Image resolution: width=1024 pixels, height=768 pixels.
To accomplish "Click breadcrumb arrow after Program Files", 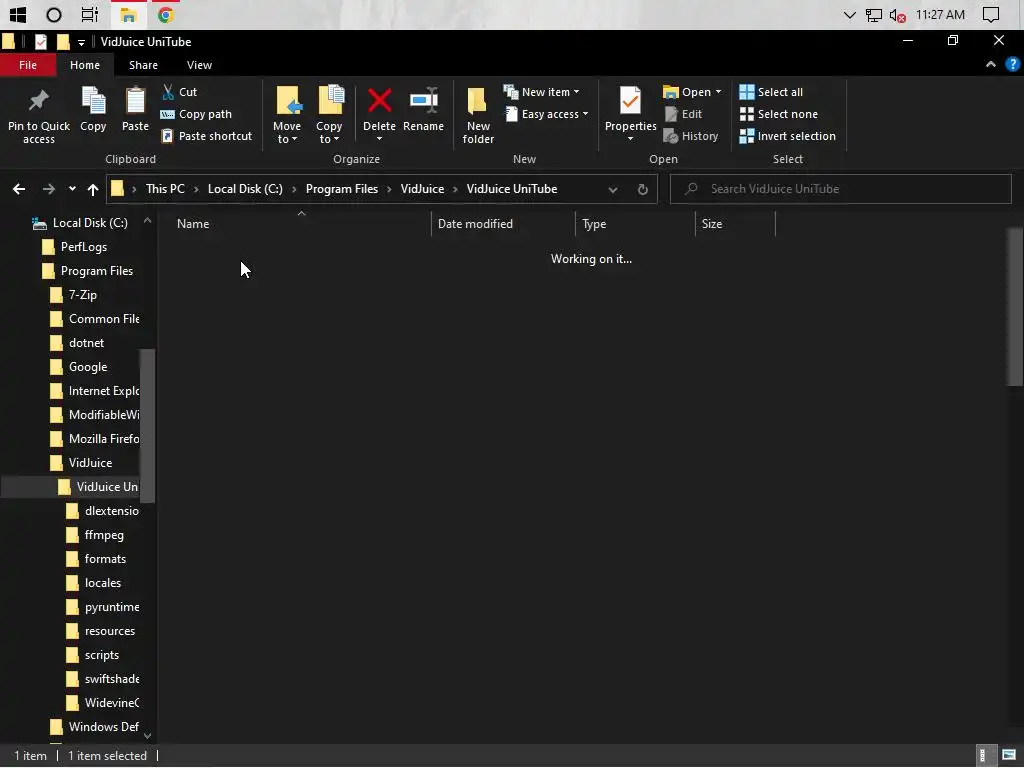I will (389, 189).
